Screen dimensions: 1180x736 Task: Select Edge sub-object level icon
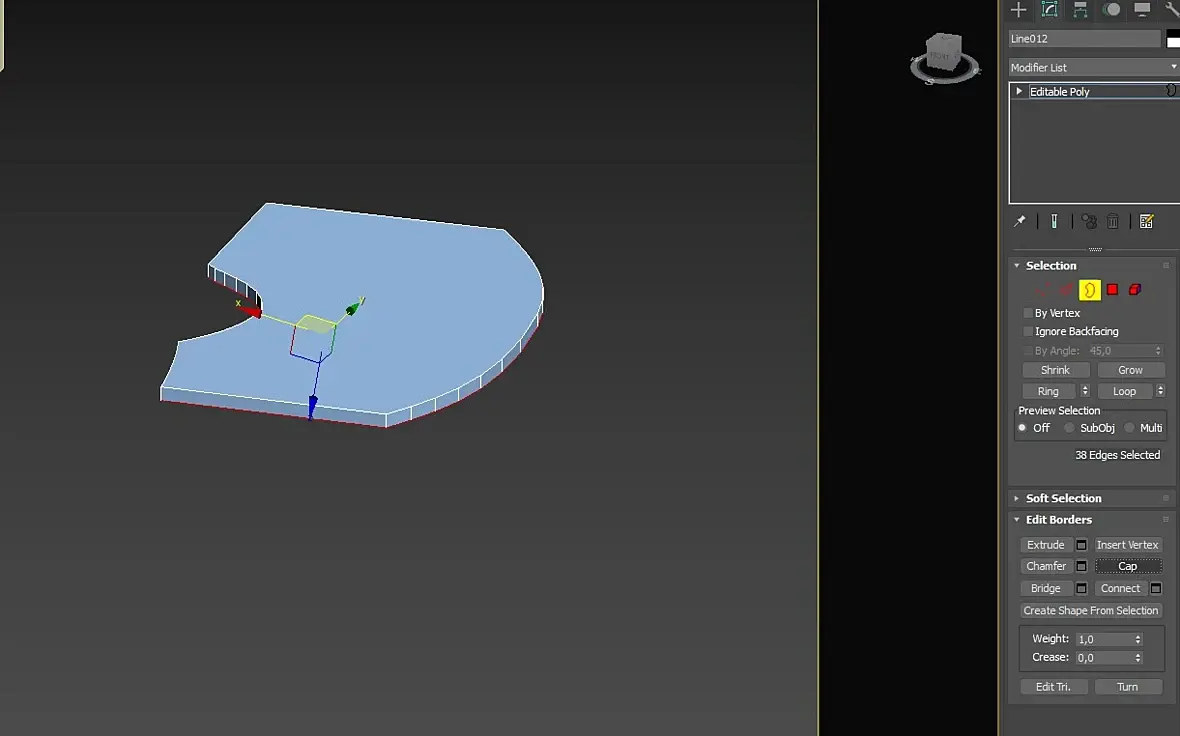[x=1066, y=290]
